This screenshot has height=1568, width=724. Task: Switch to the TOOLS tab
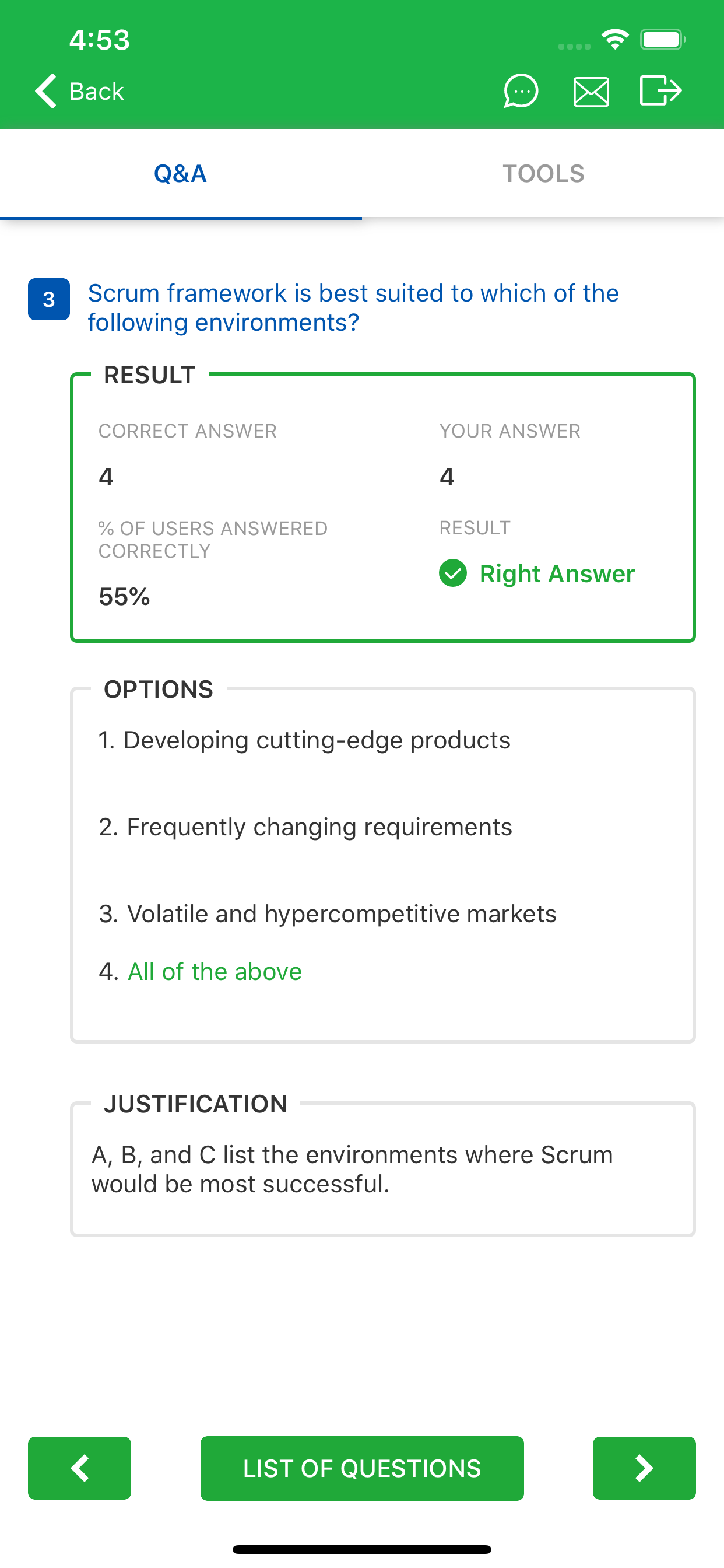543,174
